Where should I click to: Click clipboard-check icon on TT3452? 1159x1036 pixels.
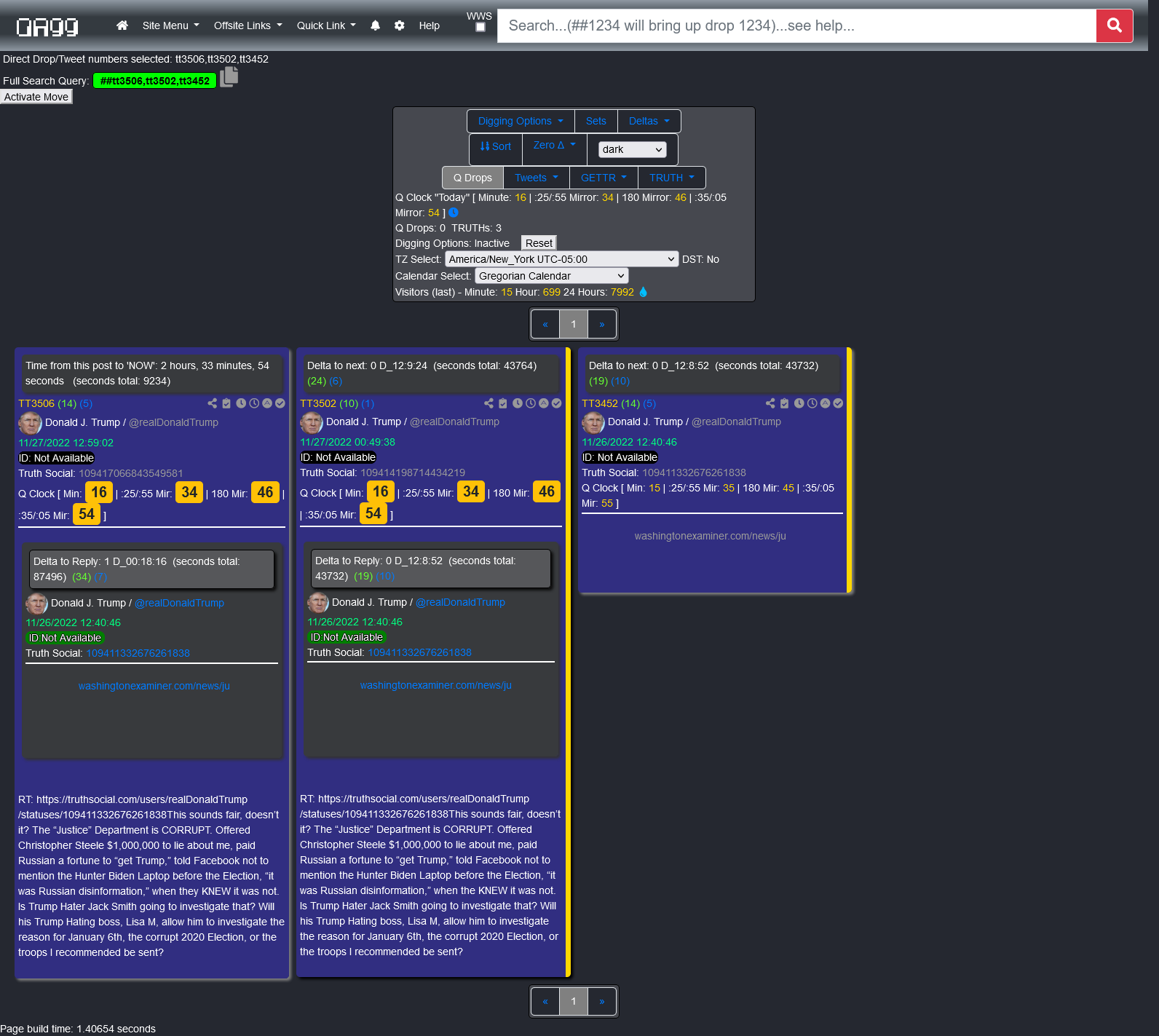784,403
